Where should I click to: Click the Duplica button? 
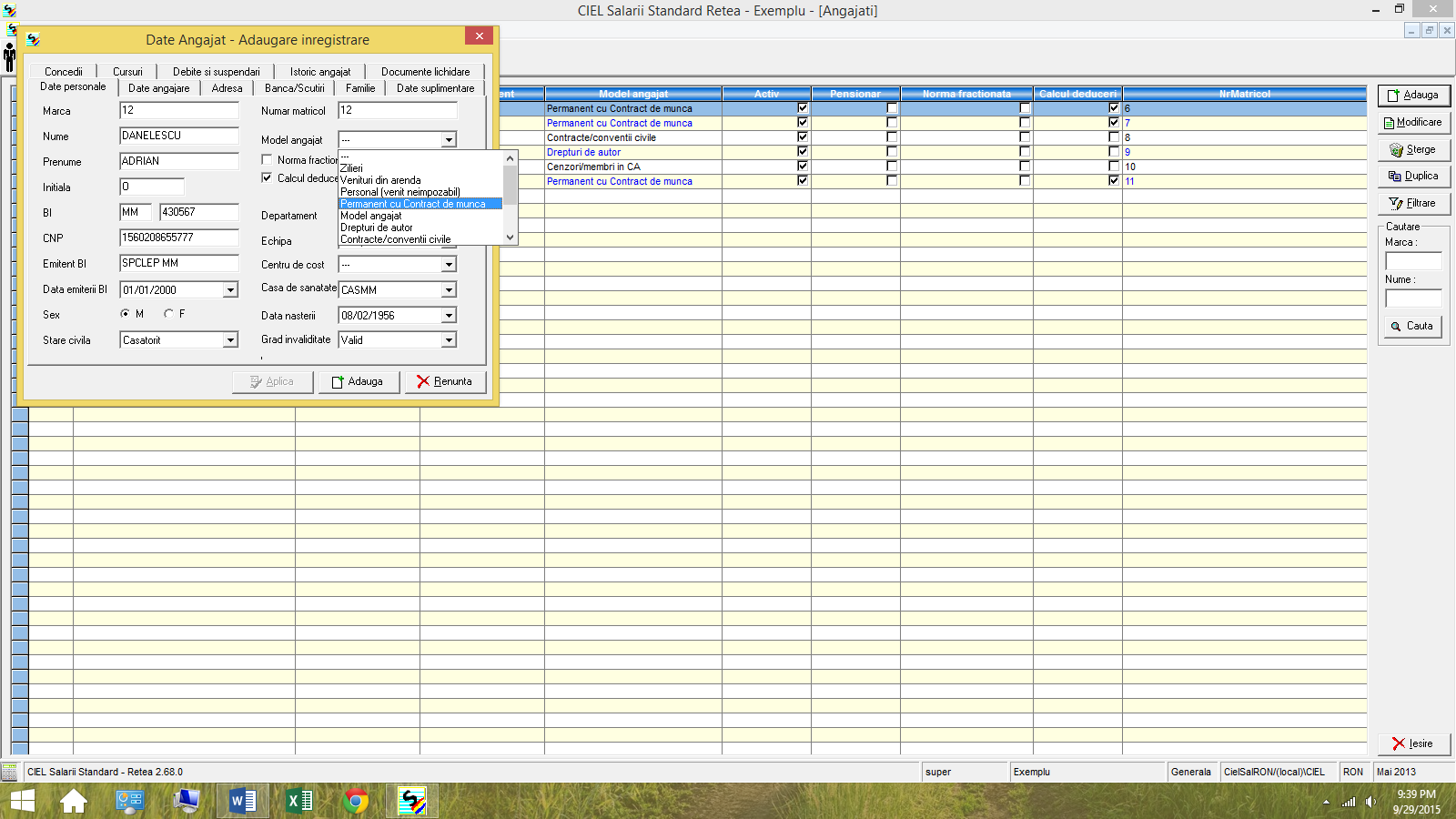click(1413, 176)
